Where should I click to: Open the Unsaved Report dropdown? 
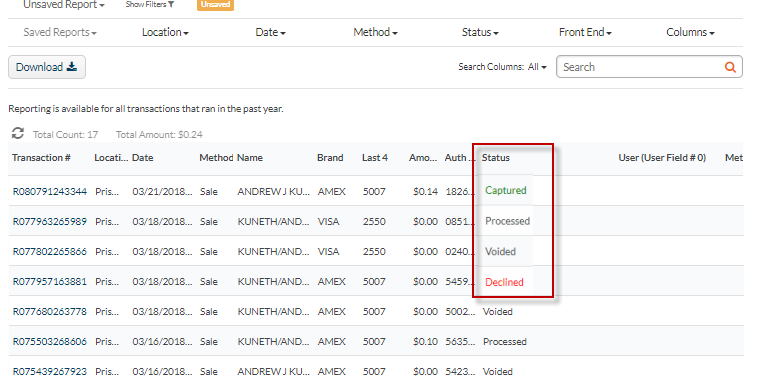coord(64,5)
